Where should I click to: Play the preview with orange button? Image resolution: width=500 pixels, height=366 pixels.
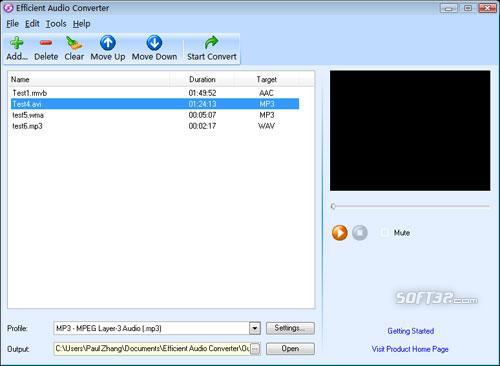tap(340, 232)
